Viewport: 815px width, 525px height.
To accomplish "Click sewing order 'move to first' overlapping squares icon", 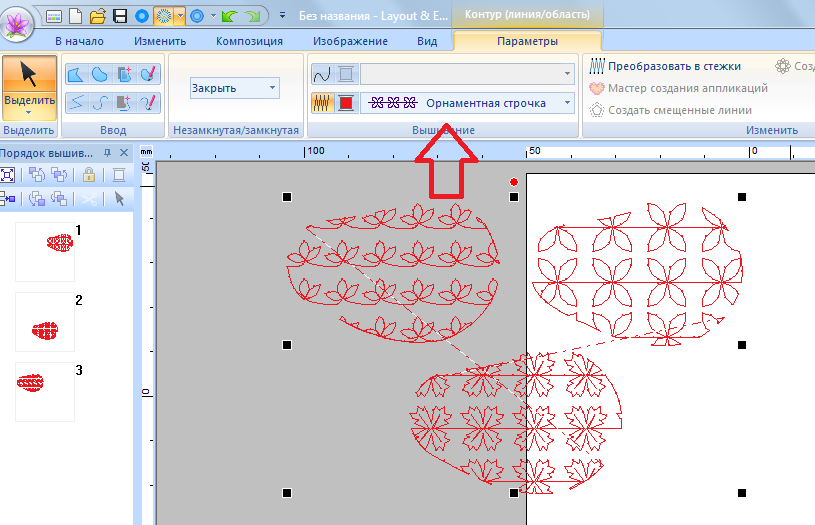I will click(x=36, y=175).
